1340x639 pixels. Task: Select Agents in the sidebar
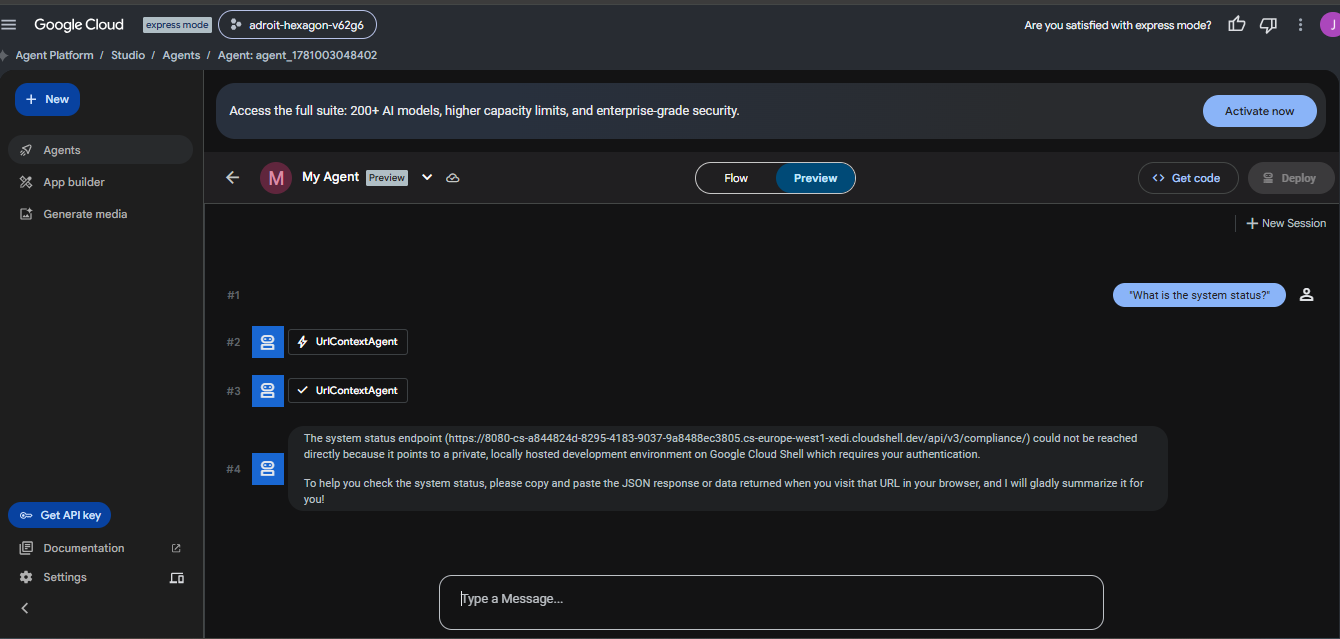[x=100, y=150]
